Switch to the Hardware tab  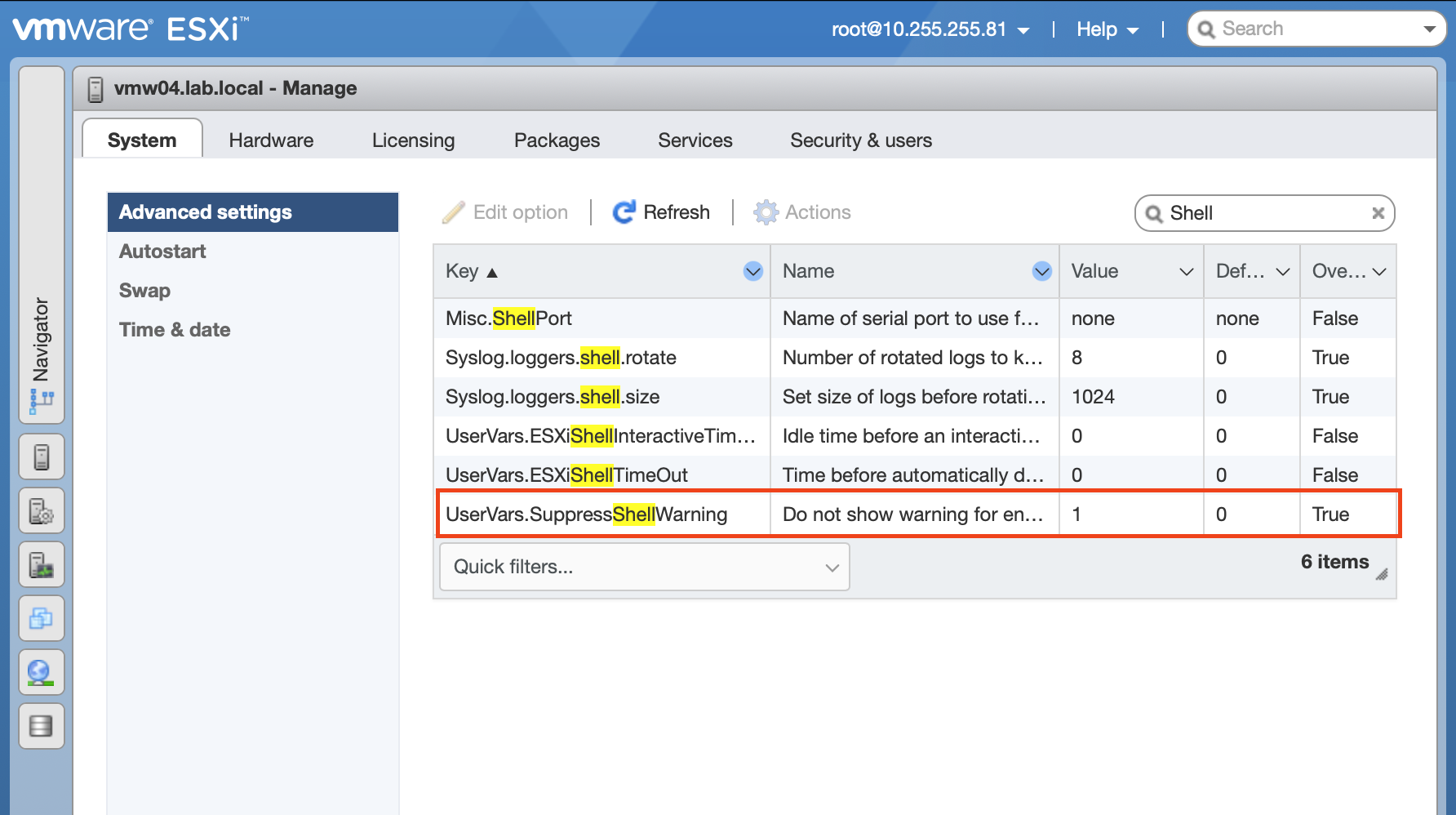coord(271,140)
